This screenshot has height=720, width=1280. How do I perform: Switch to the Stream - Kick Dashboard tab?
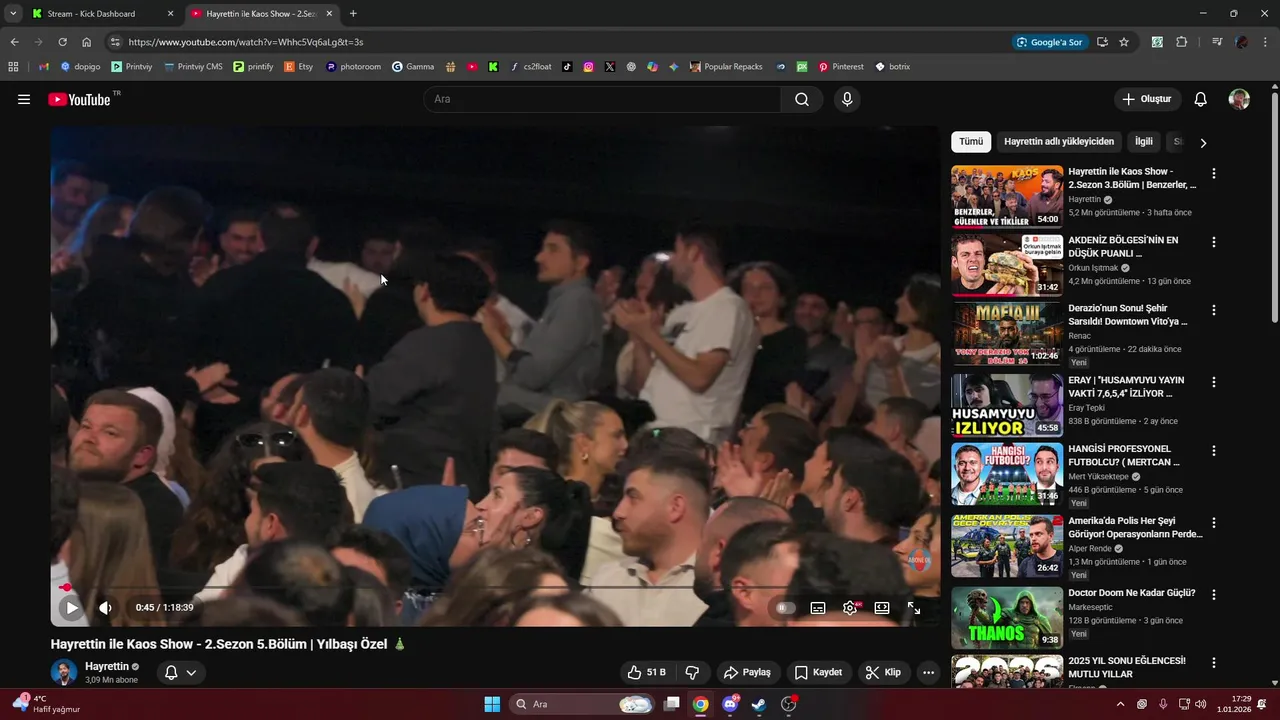point(99,14)
